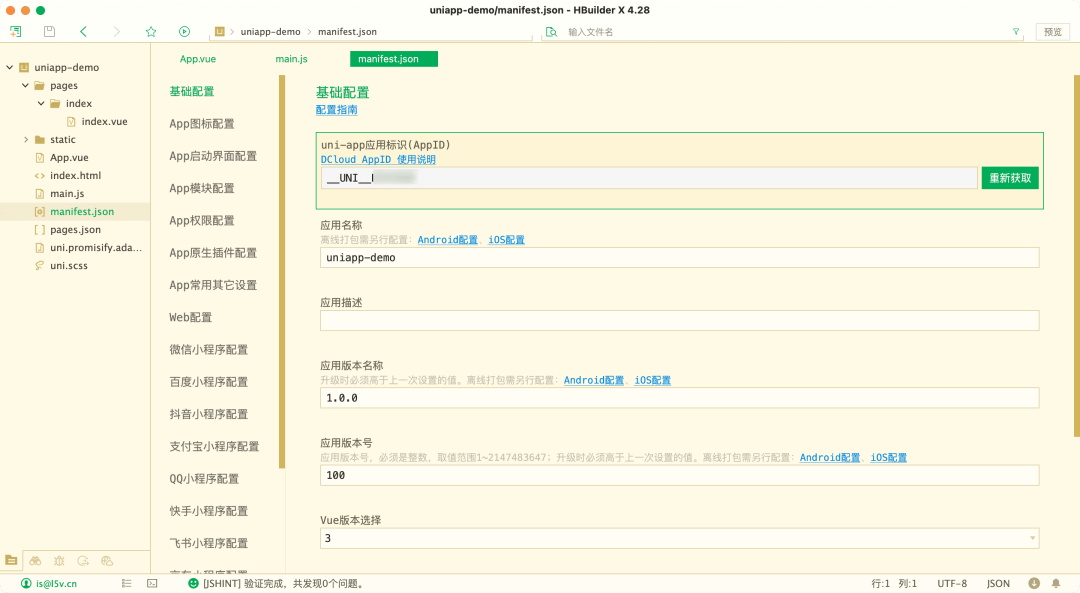
Task: Open the App模块配置 section
Action: pos(202,189)
